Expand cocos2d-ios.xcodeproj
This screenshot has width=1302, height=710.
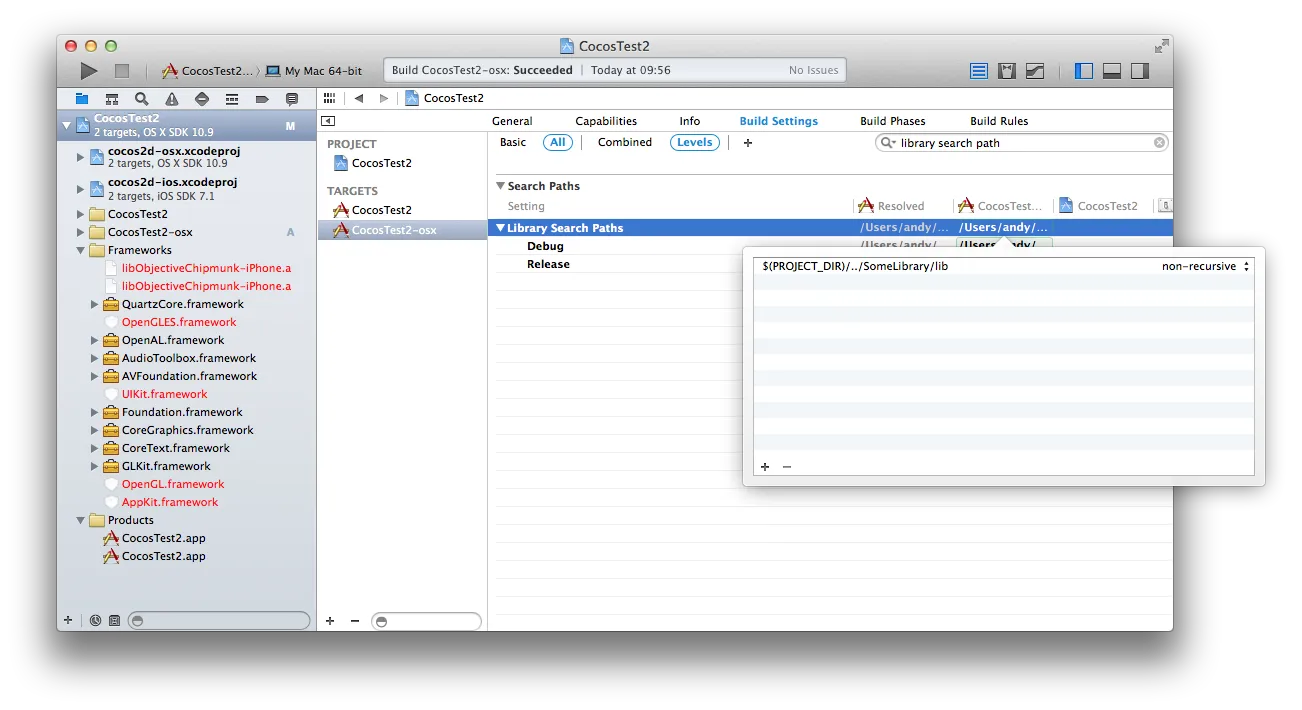[81, 188]
